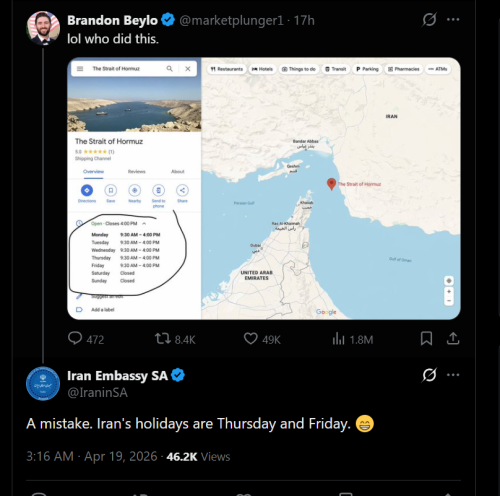Screen dimensions: 500x496
Task: Open more options on Iran Embassy tweet
Action: pos(453,375)
